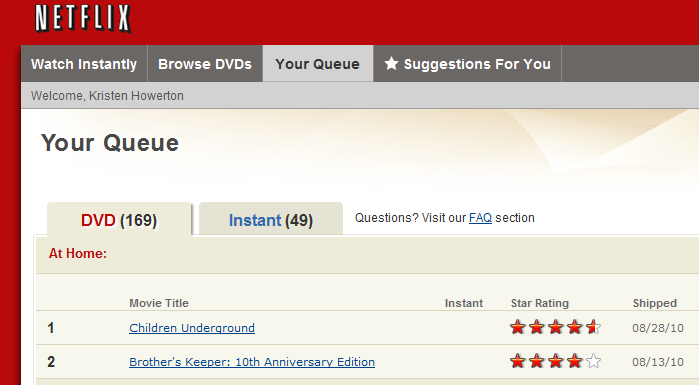Click the star icon beside Suggestions For You

click(x=391, y=64)
